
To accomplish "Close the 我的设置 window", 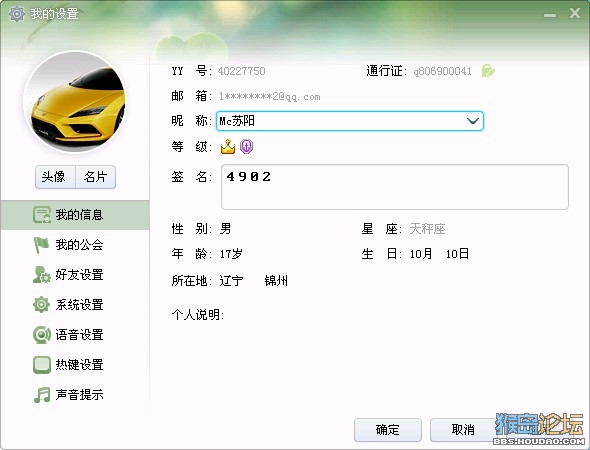I will point(575,13).
